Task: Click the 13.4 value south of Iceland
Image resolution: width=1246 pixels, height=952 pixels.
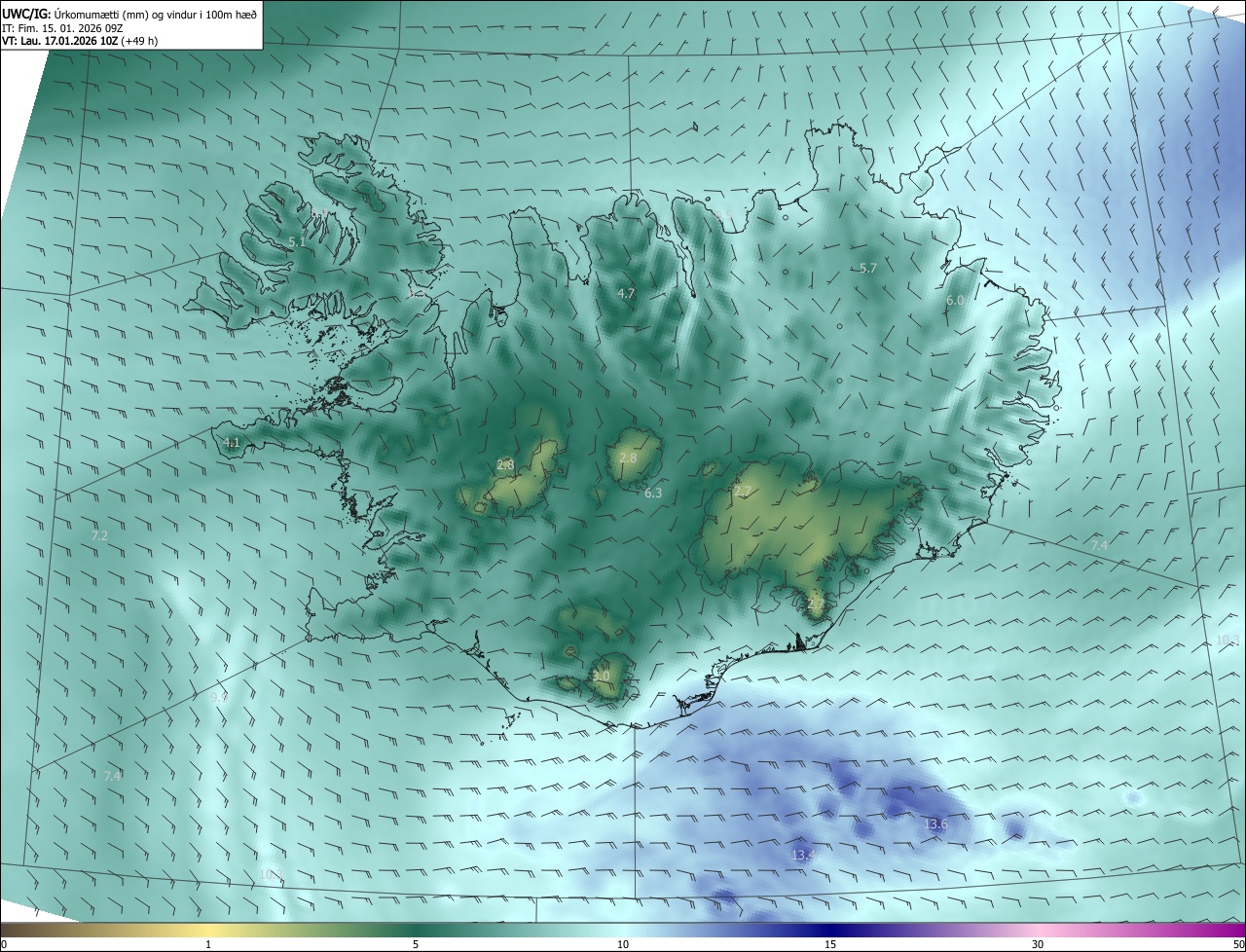Action: coord(803,856)
